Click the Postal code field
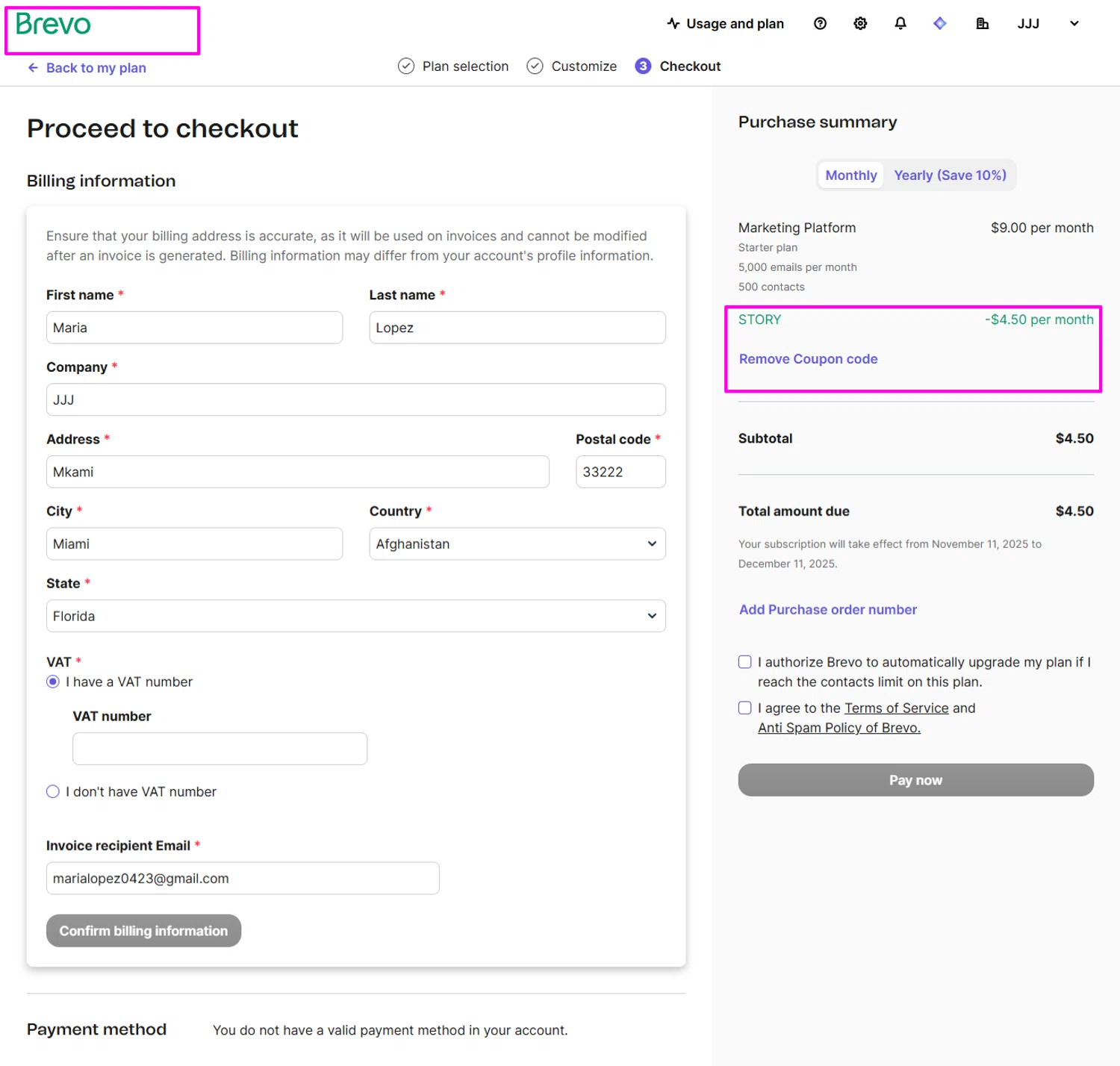This screenshot has height=1066, width=1120. coord(620,472)
